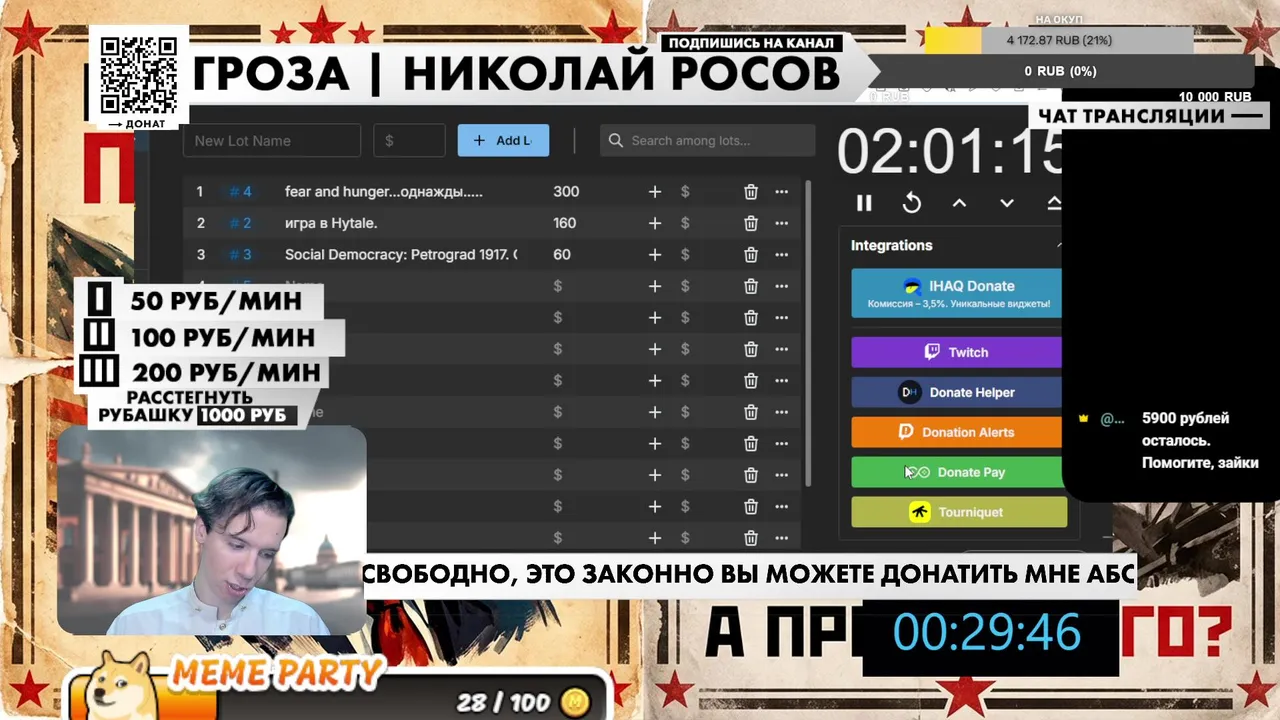The width and height of the screenshot is (1280, 720).
Task: Click plus icon on Social Democracy row
Action: coord(655,255)
